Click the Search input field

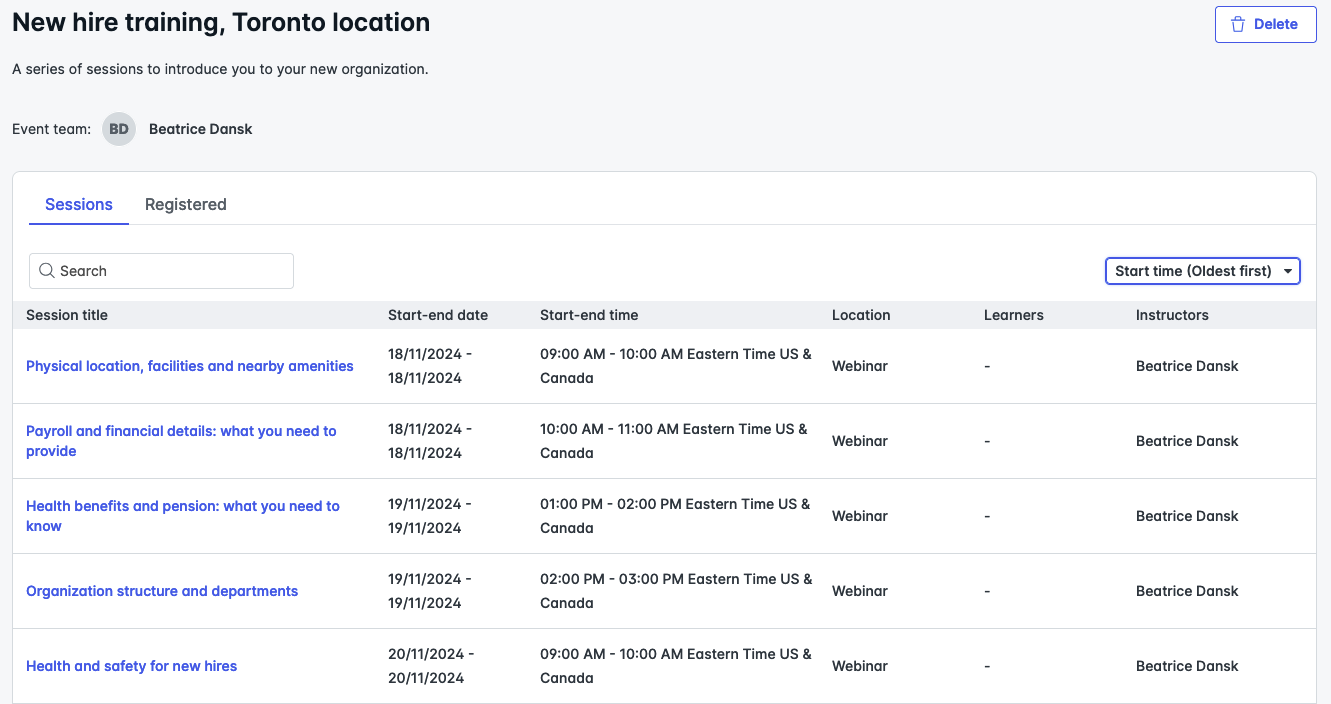tap(160, 270)
